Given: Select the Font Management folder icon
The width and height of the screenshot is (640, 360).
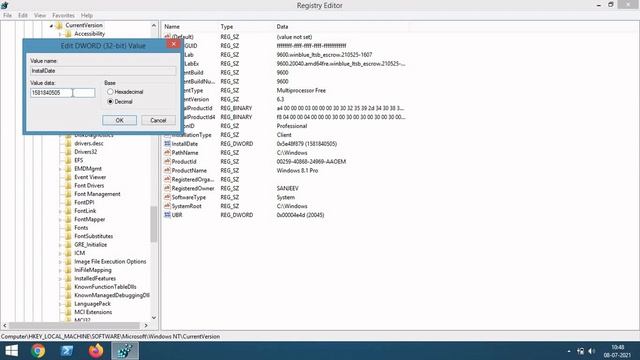Looking at the screenshot, I should (x=68, y=194).
